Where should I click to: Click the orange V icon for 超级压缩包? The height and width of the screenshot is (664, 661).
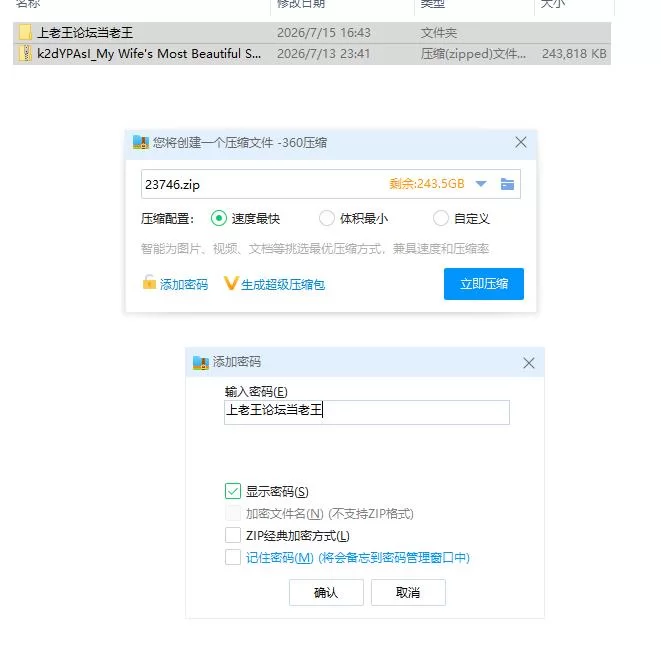231,283
